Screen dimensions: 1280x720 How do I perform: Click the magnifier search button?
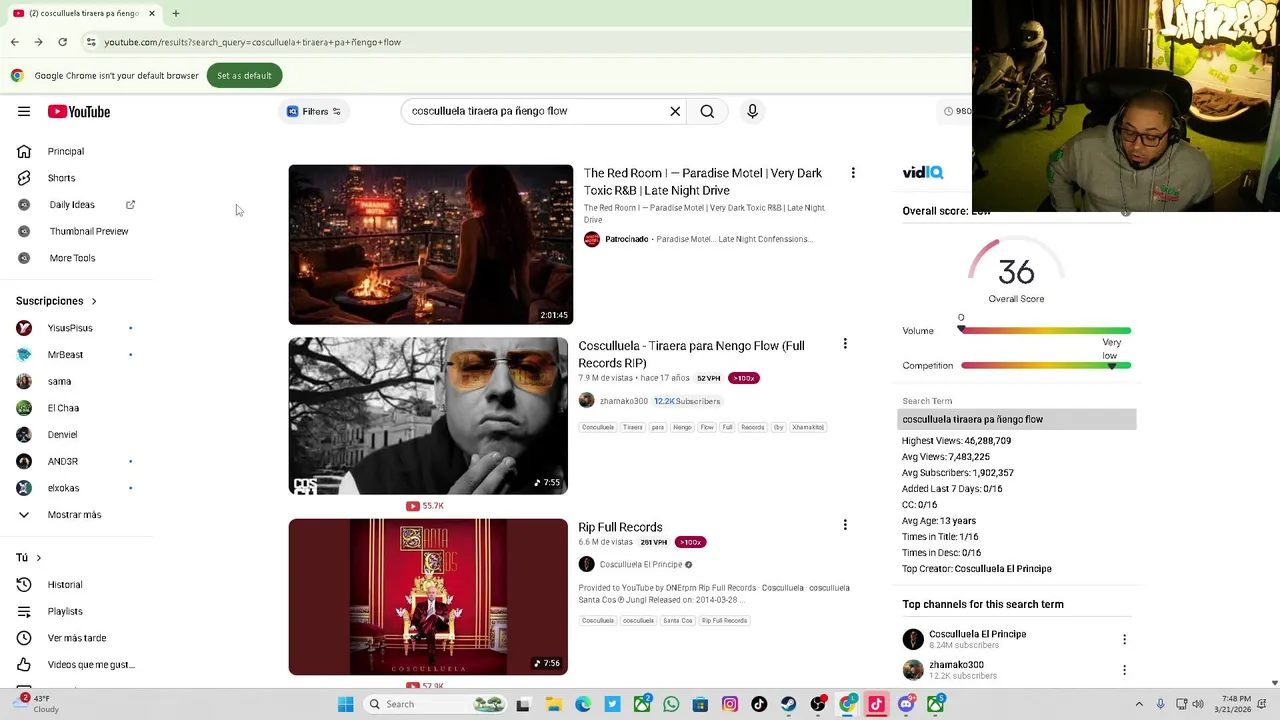707,111
